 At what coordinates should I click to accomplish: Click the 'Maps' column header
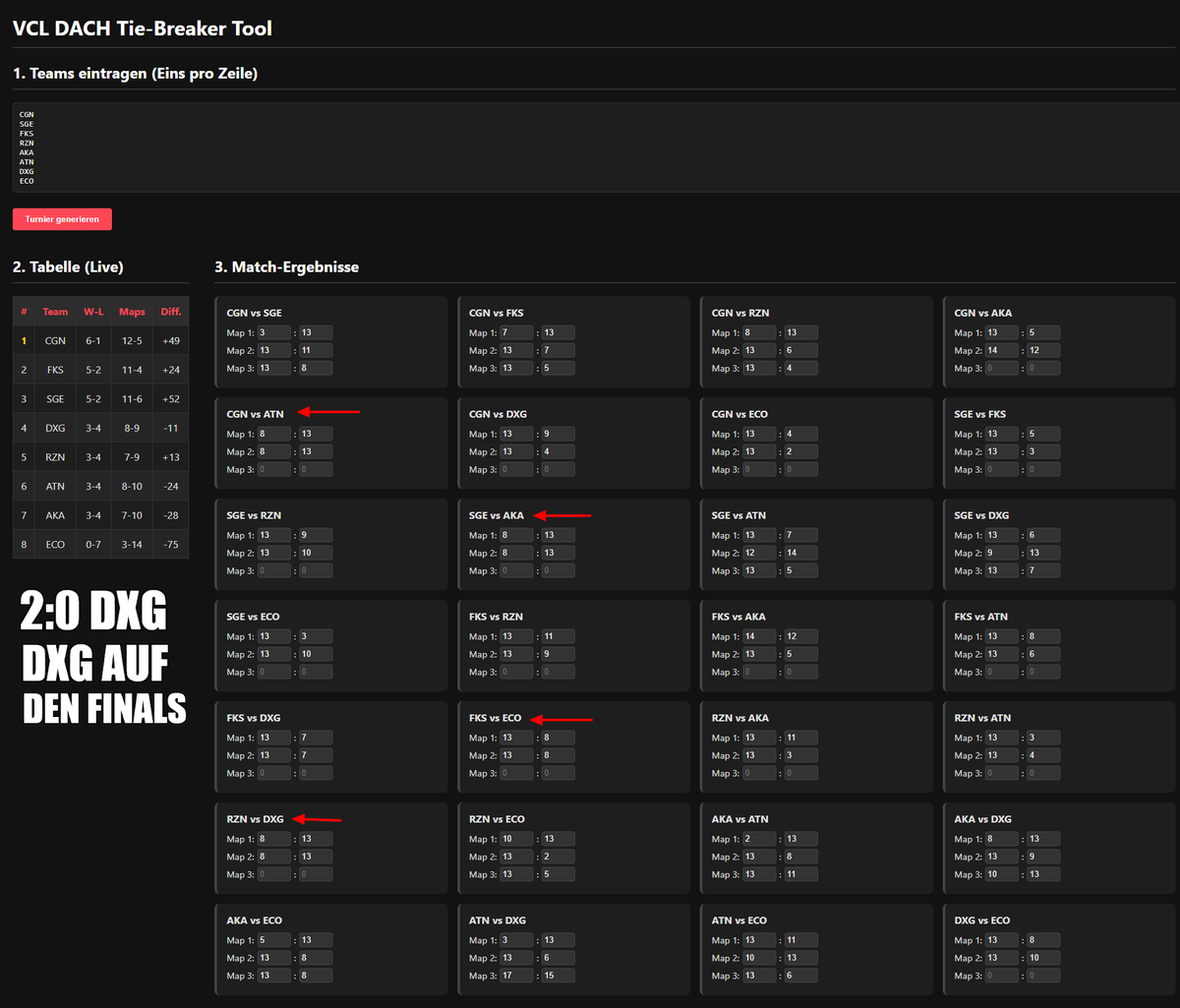(x=132, y=312)
